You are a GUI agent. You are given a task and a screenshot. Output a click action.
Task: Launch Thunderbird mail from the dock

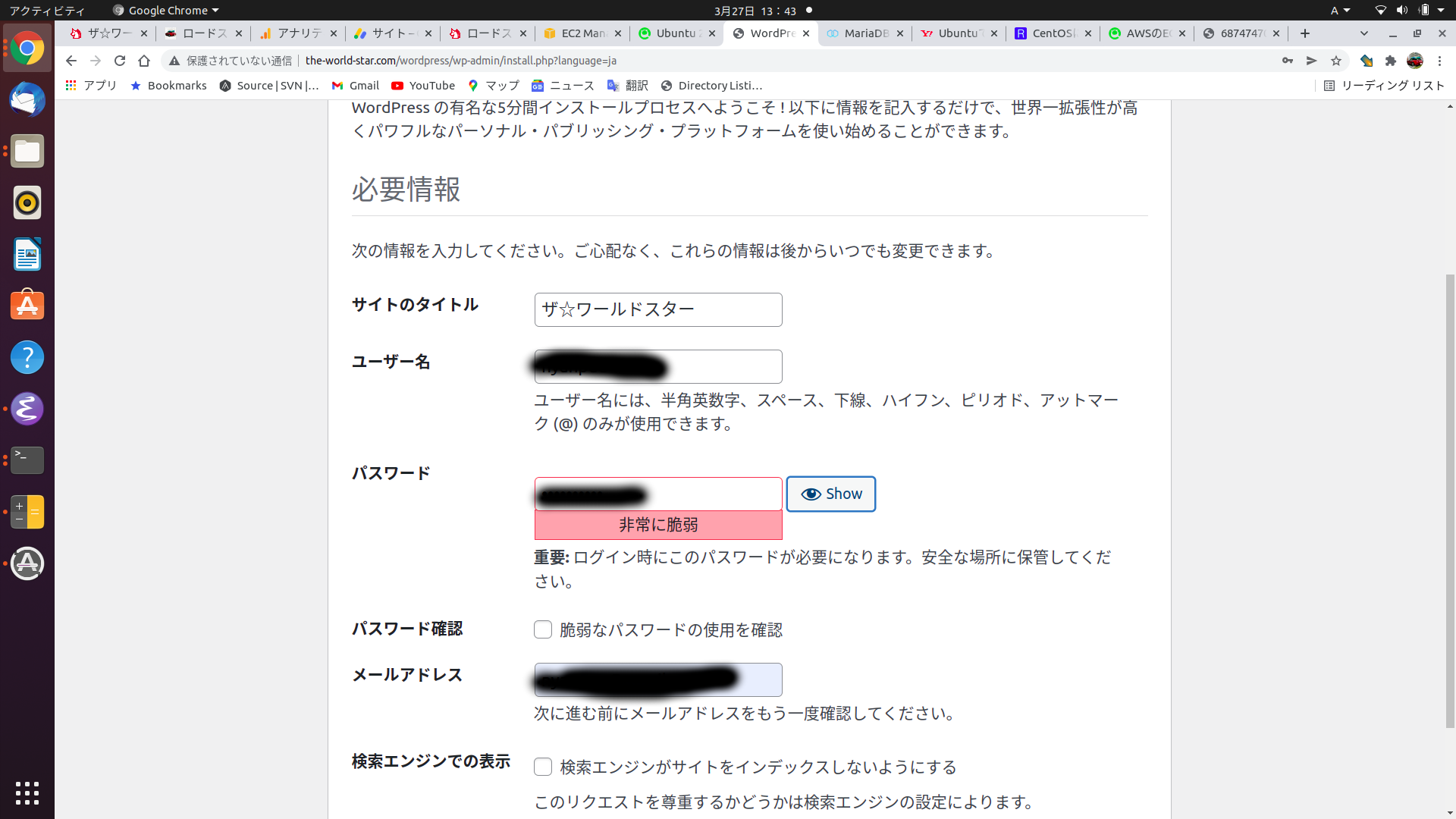(x=27, y=100)
